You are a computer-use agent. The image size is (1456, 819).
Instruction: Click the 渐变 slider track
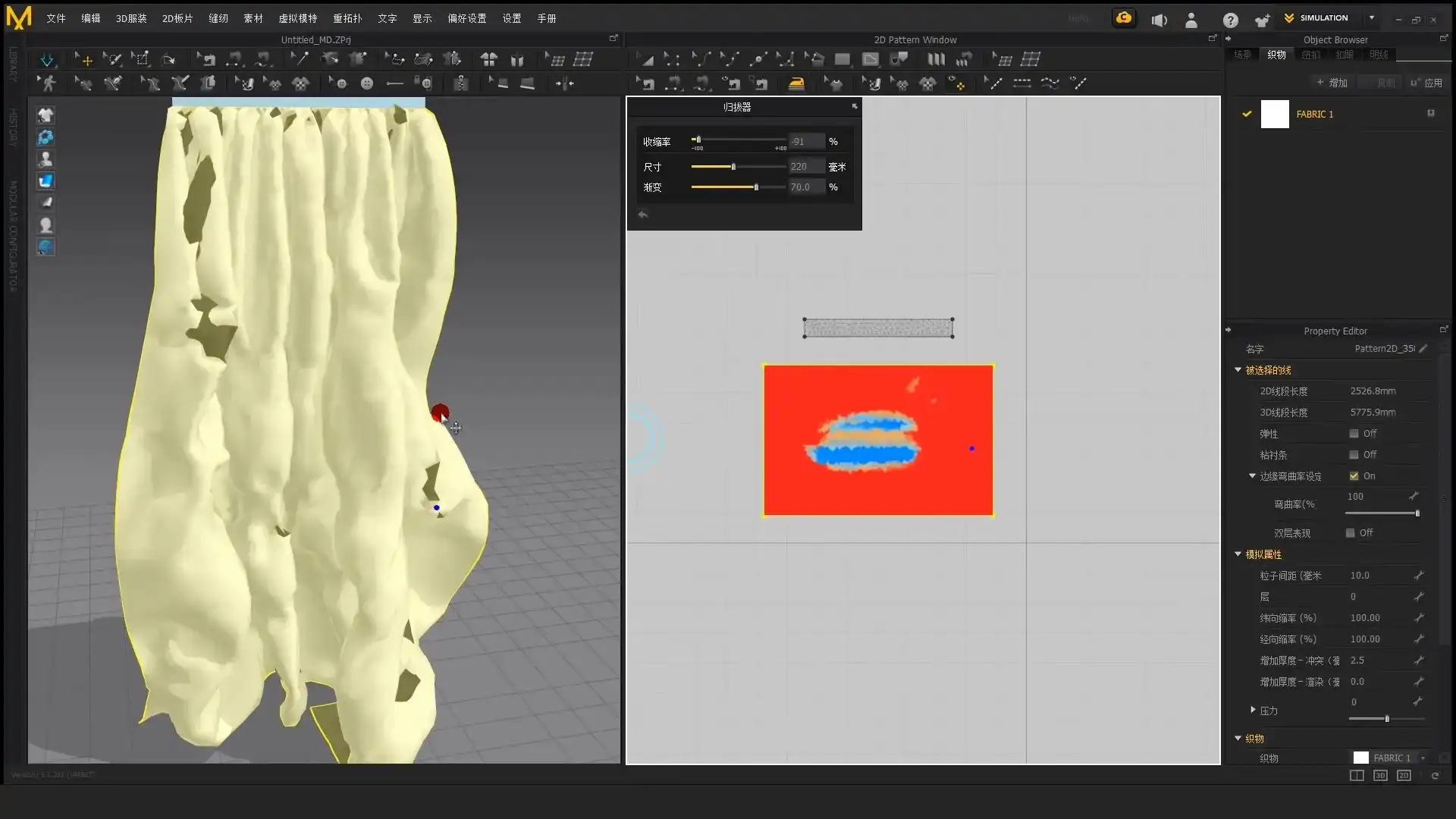tap(737, 187)
